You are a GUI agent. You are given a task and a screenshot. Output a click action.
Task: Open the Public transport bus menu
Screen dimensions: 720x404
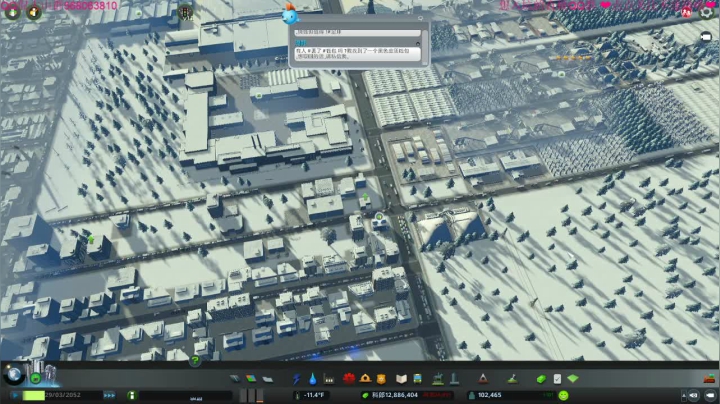coord(417,379)
